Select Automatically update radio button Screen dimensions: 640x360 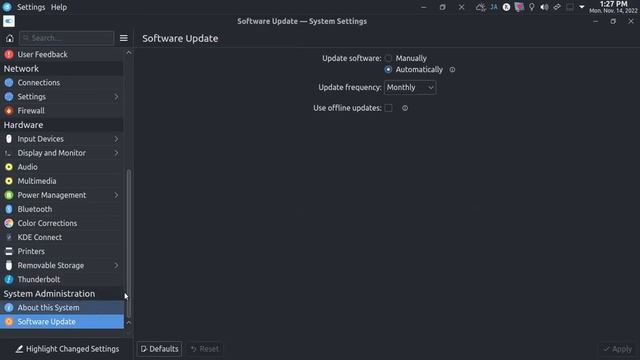click(388, 70)
